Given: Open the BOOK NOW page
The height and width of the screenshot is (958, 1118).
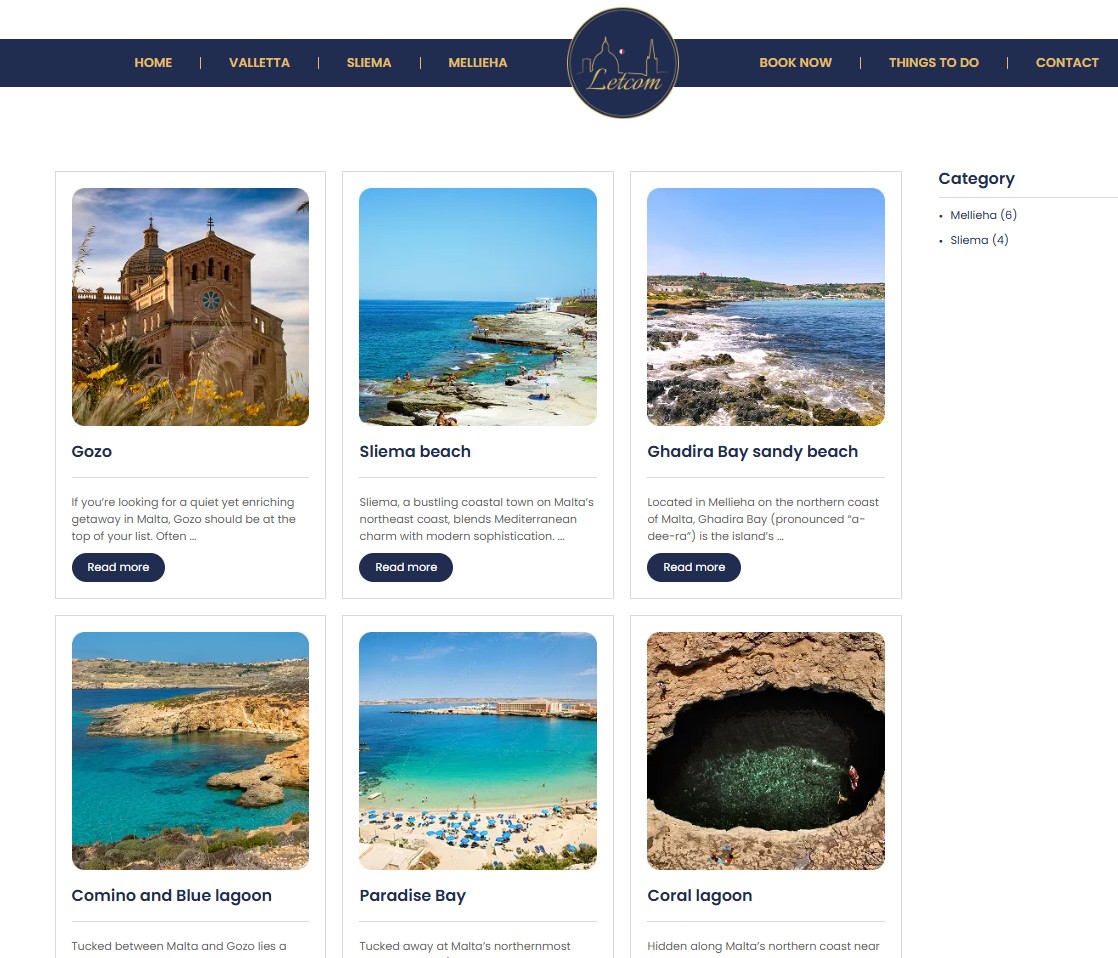Looking at the screenshot, I should tap(795, 62).
